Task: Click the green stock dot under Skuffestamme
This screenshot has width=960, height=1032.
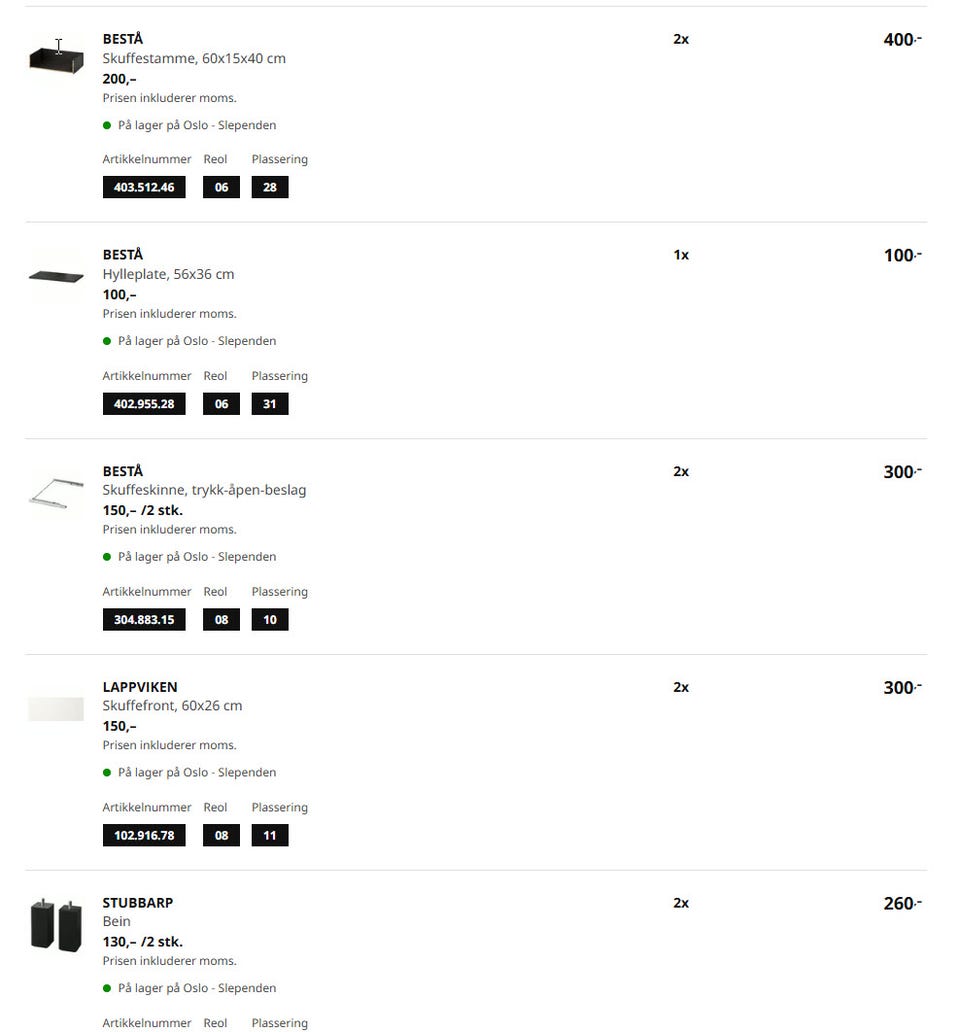Action: coord(107,125)
